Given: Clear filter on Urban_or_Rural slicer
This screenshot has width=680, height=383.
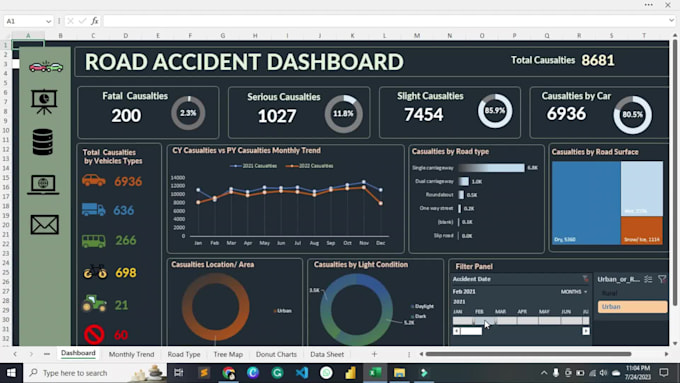Looking at the screenshot, I should (x=662, y=279).
